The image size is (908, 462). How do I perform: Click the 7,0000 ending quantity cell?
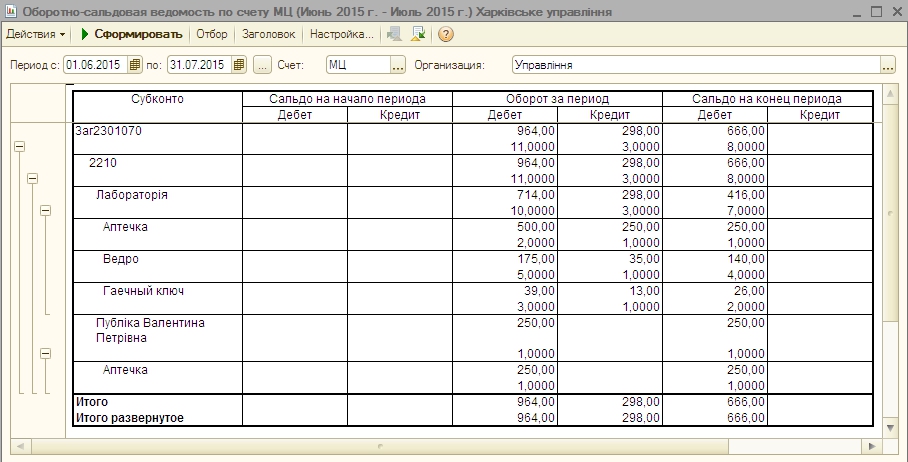pyautogui.click(x=746, y=211)
